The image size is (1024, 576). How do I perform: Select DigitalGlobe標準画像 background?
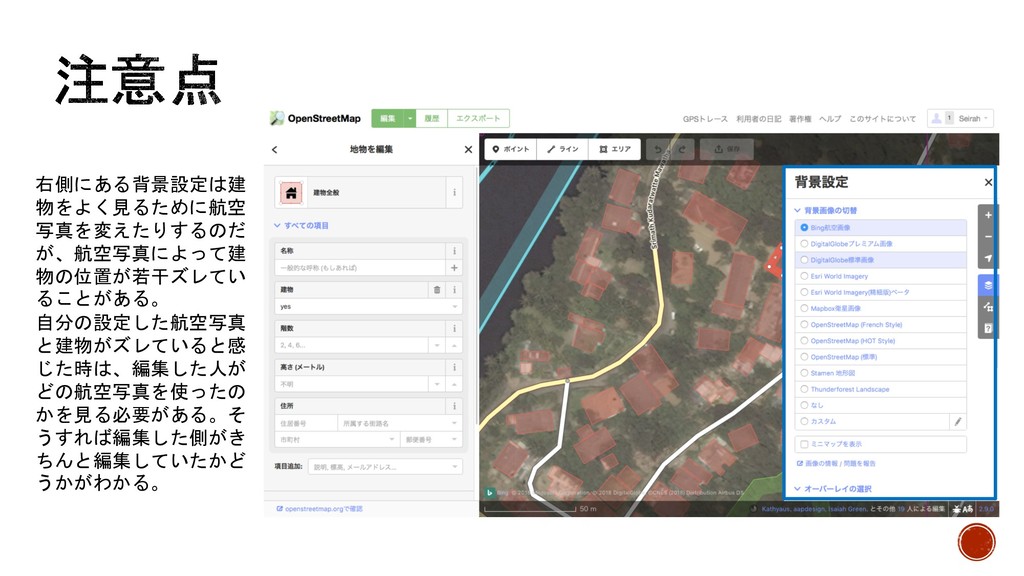pos(881,260)
